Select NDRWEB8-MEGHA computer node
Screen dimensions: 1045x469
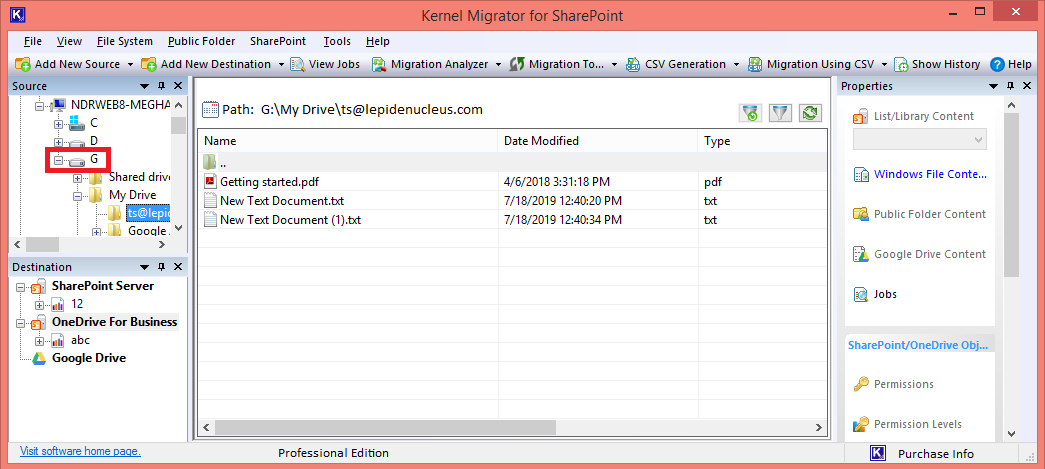click(121, 105)
